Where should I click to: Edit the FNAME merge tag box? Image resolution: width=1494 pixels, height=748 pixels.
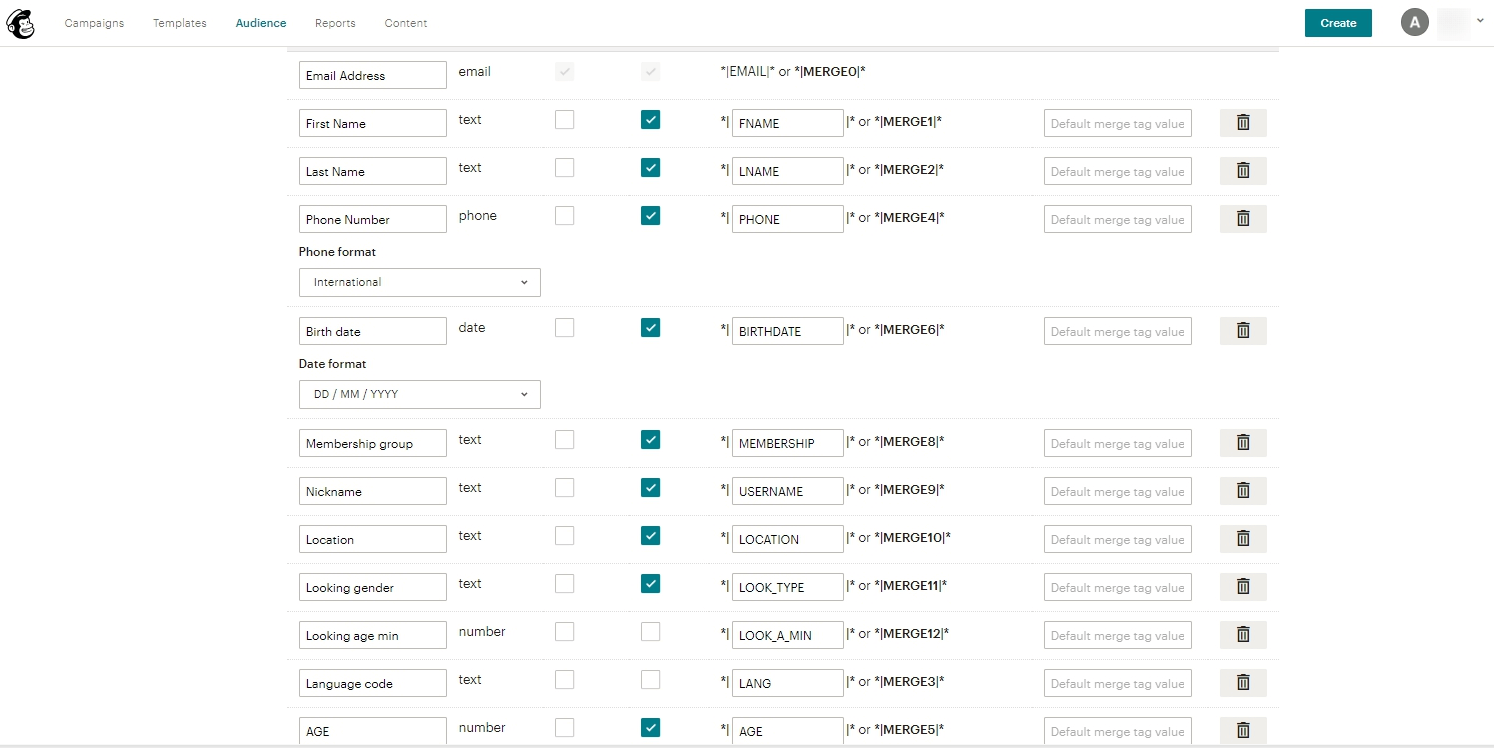click(788, 123)
